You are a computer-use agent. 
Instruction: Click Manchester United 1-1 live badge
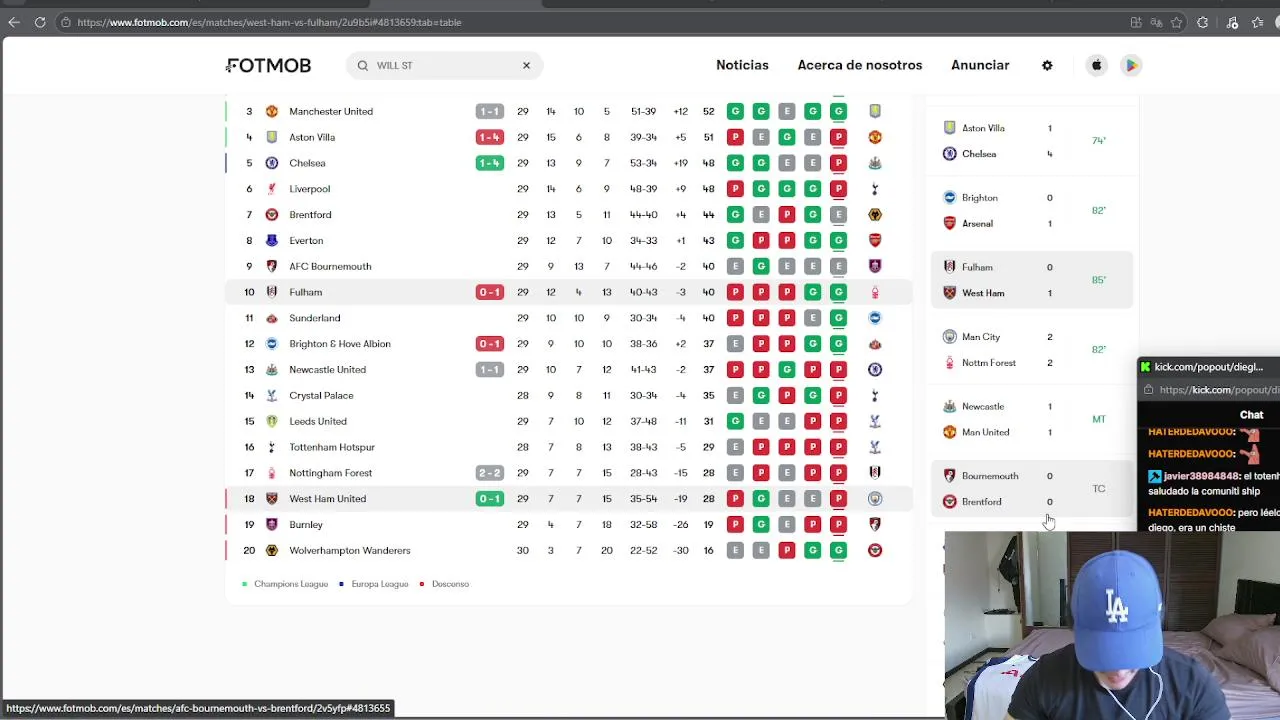coord(489,111)
